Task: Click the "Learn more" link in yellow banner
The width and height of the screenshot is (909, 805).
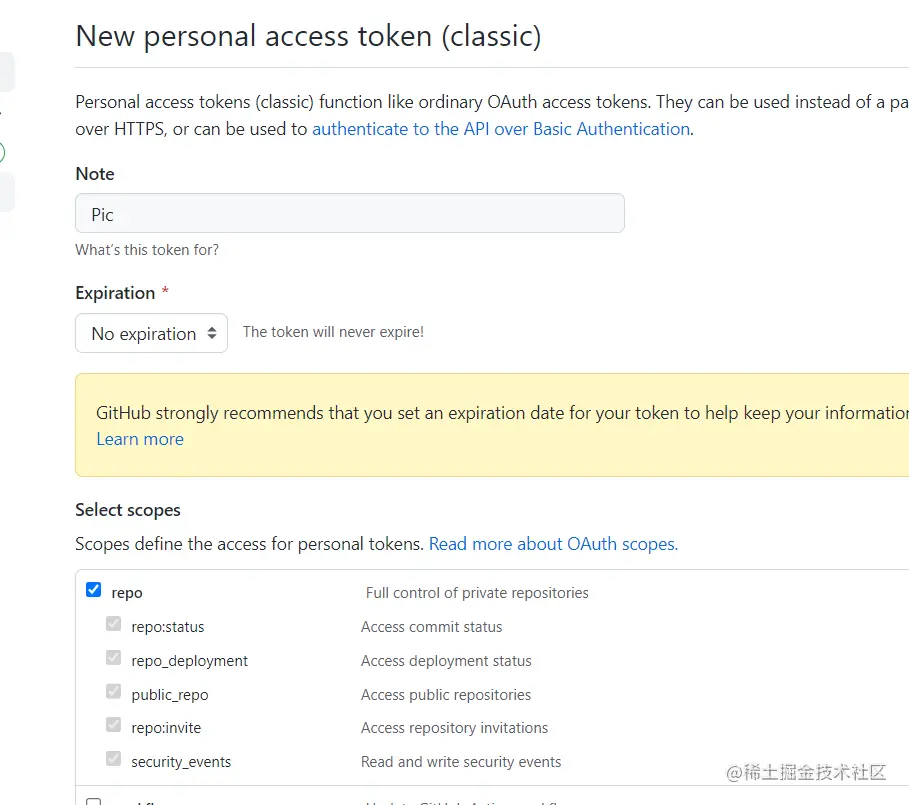Action: click(140, 439)
